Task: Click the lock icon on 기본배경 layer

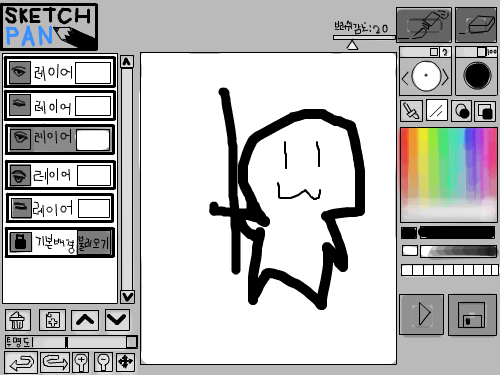Action: (21, 242)
